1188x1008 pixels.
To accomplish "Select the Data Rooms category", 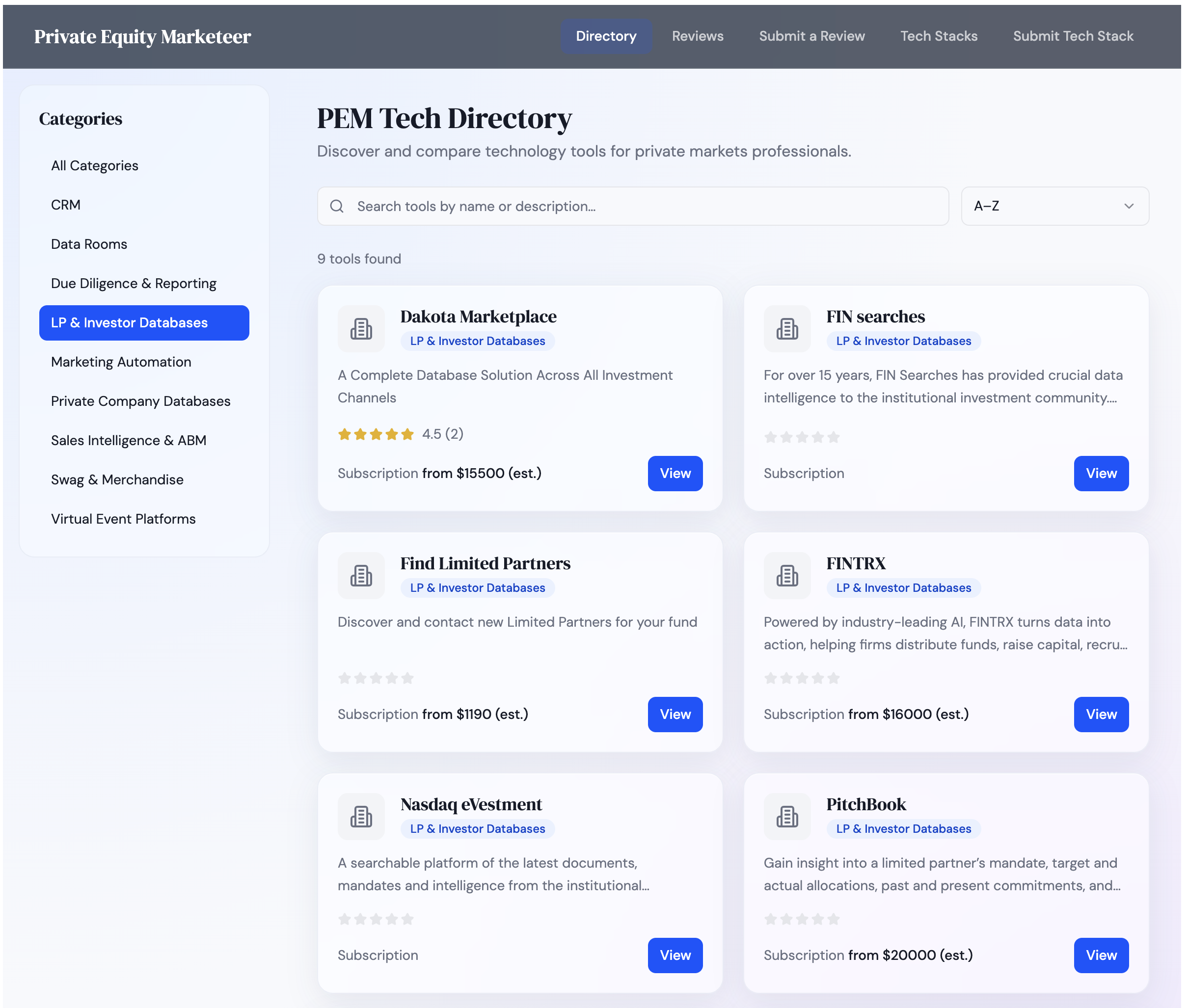I will tap(144, 244).
